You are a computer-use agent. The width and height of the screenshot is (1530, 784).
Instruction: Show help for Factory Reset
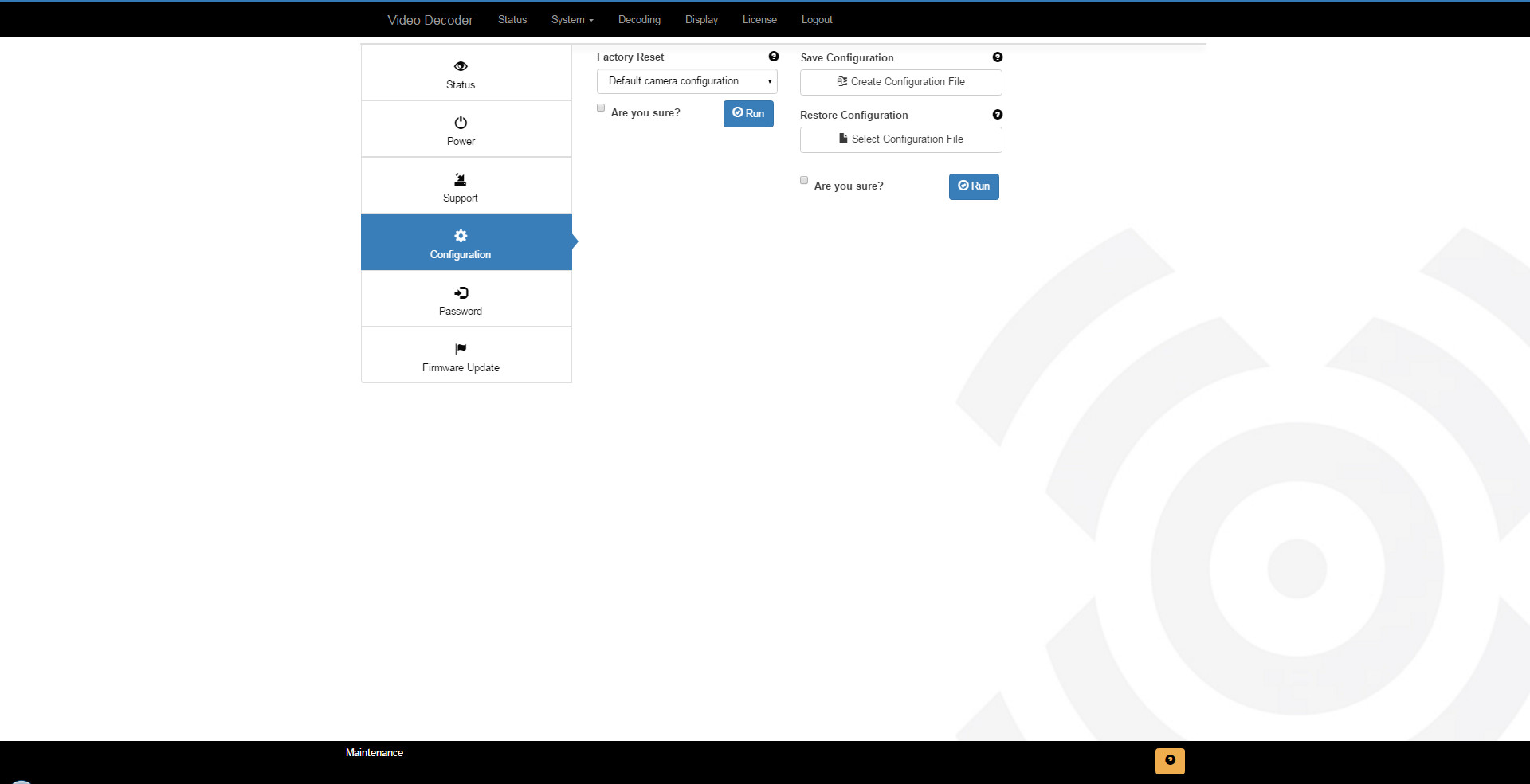pos(773,57)
